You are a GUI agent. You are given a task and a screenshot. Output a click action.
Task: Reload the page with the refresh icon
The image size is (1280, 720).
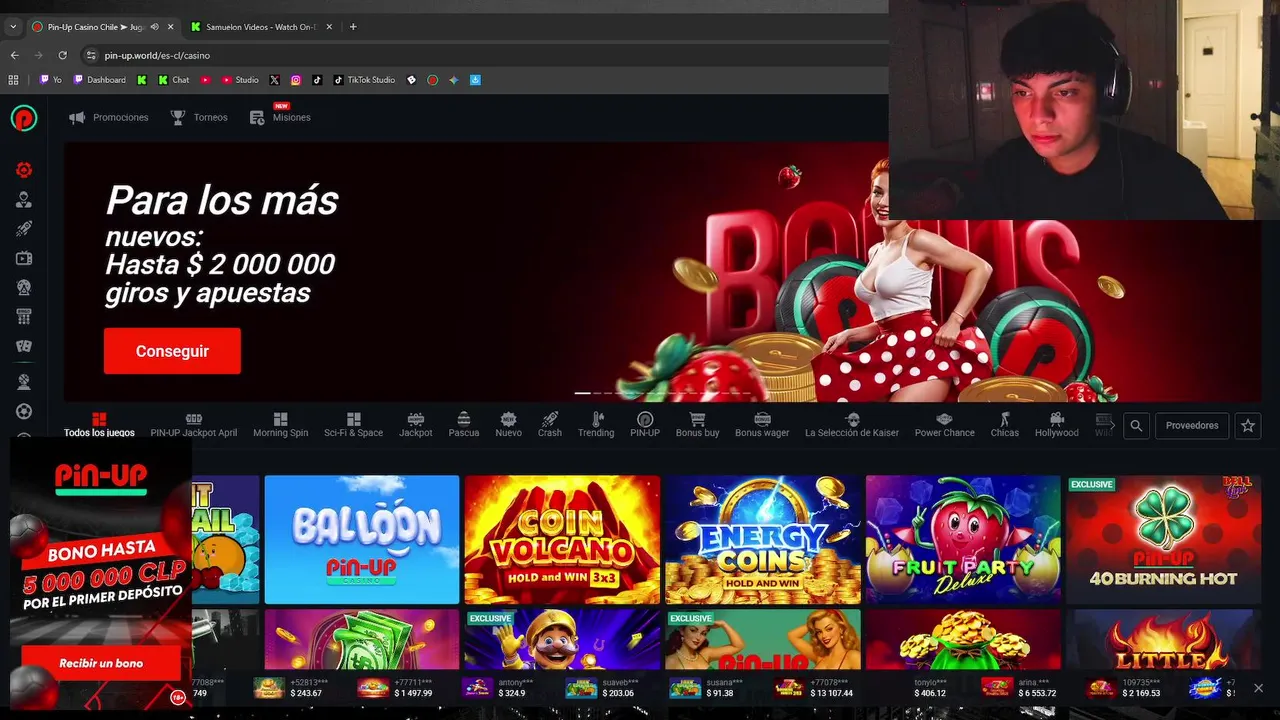(62, 55)
